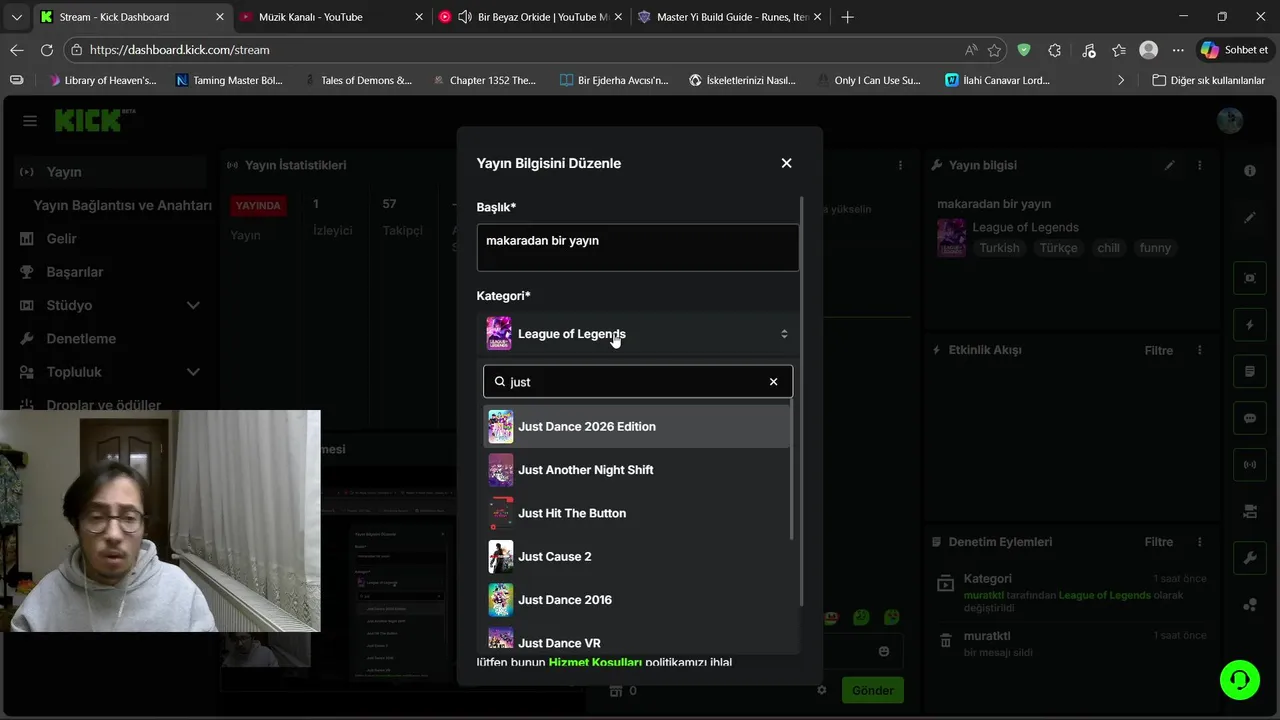Open browser extensions puzzle icon

[1054, 50]
